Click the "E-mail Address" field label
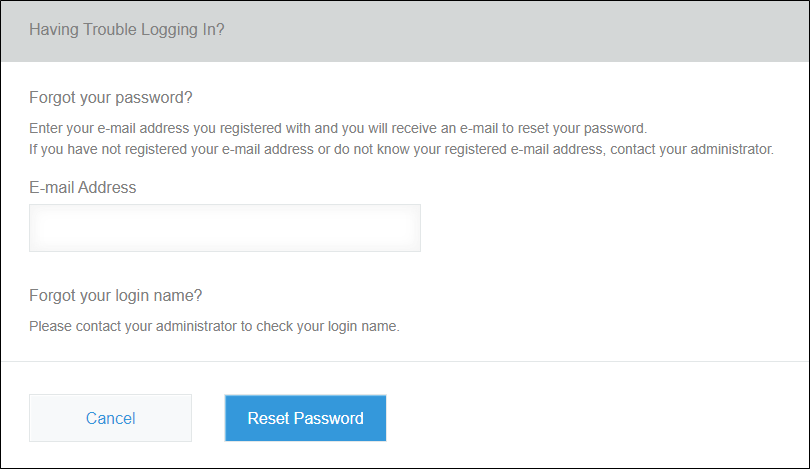This screenshot has width=810, height=469. (x=82, y=187)
